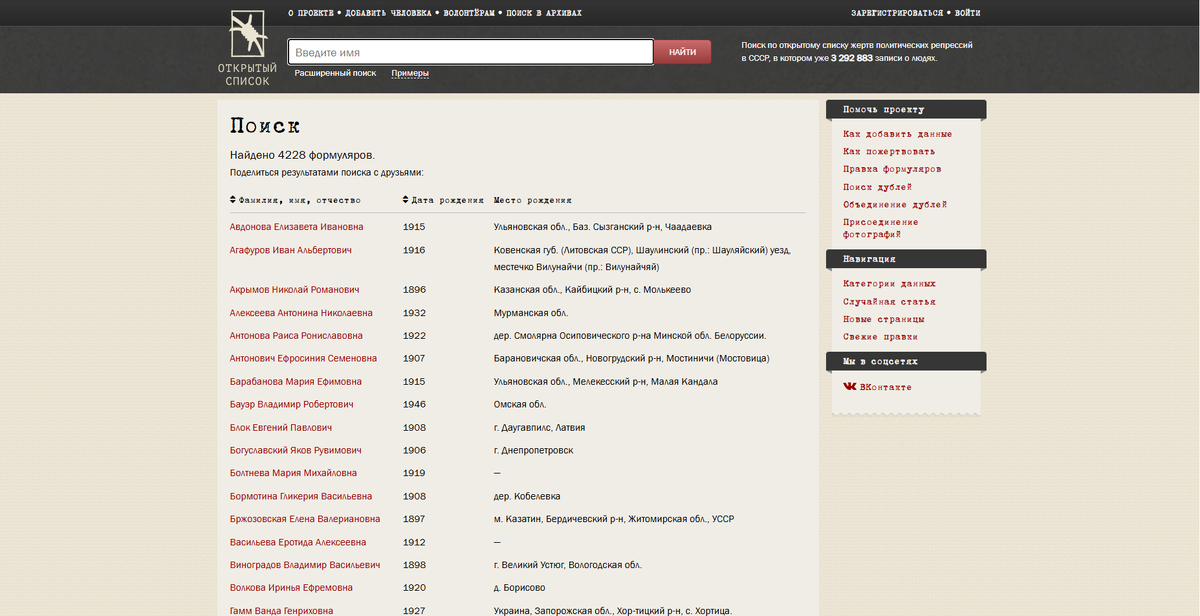This screenshot has height=616, width=1200.
Task: Open the Присоединение фотографий link
Action: tap(880, 228)
